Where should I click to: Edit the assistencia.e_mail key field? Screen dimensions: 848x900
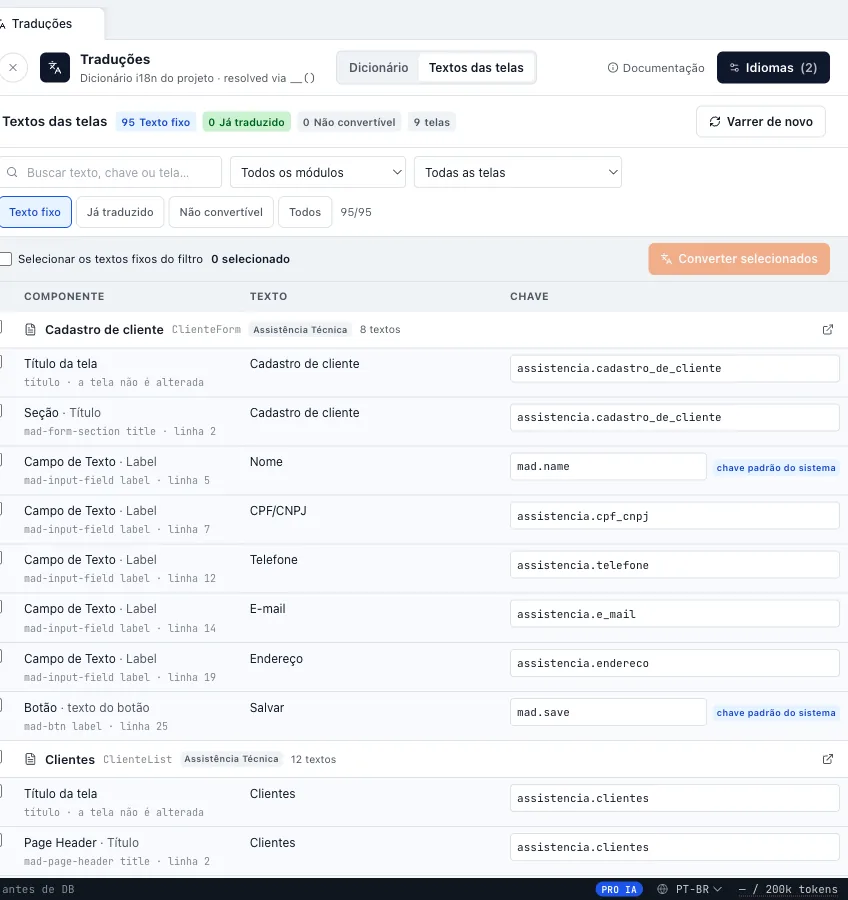click(675, 614)
